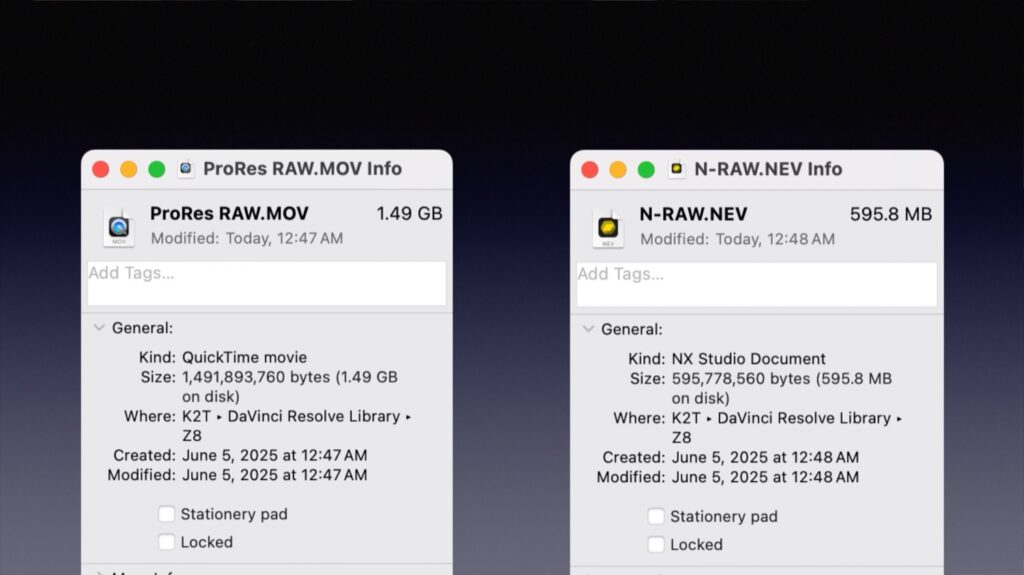The height and width of the screenshot is (575, 1024).
Task: Close the ProRes RAW.MOV Info window
Action: pyautogui.click(x=101, y=169)
